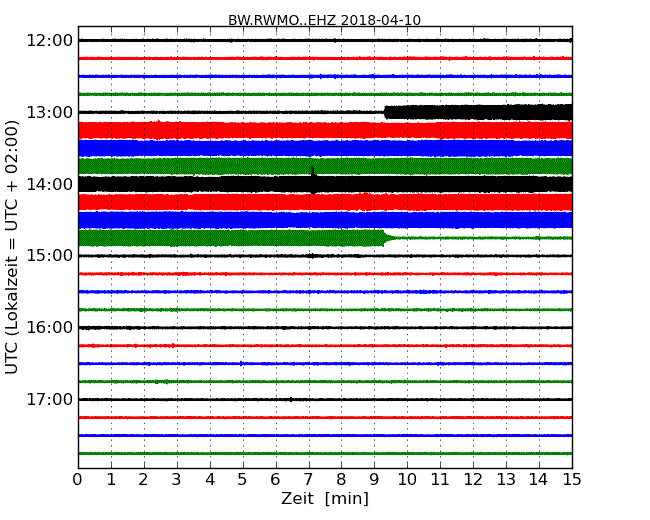Click the y-axis label 'UTC (Lokalzeit = UTC + 02:00)'
This screenshot has height=520, width=650.
pyautogui.click(x=12, y=247)
